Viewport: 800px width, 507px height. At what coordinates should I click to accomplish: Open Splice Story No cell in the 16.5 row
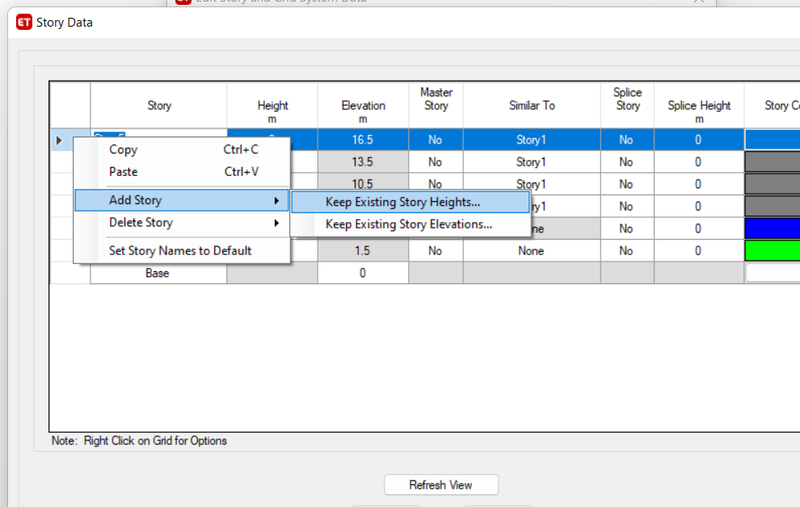(x=627, y=140)
